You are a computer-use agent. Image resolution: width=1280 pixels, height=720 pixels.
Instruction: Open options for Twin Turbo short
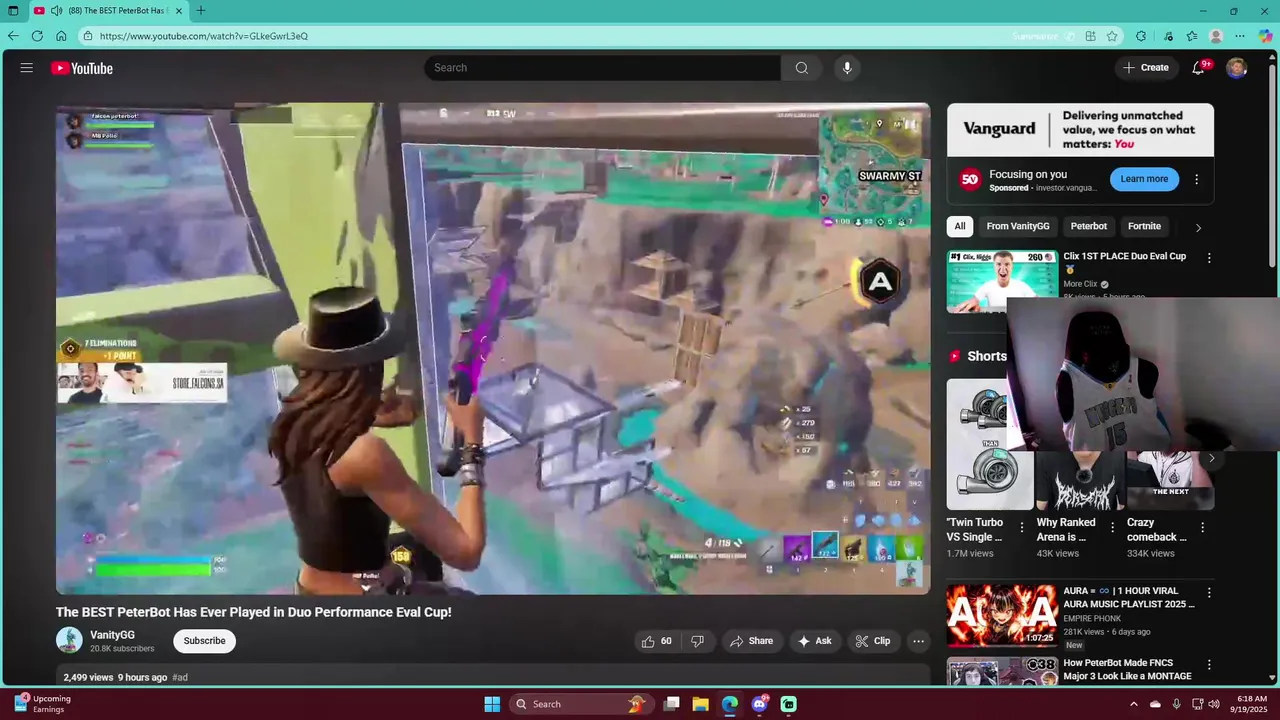[1021, 527]
